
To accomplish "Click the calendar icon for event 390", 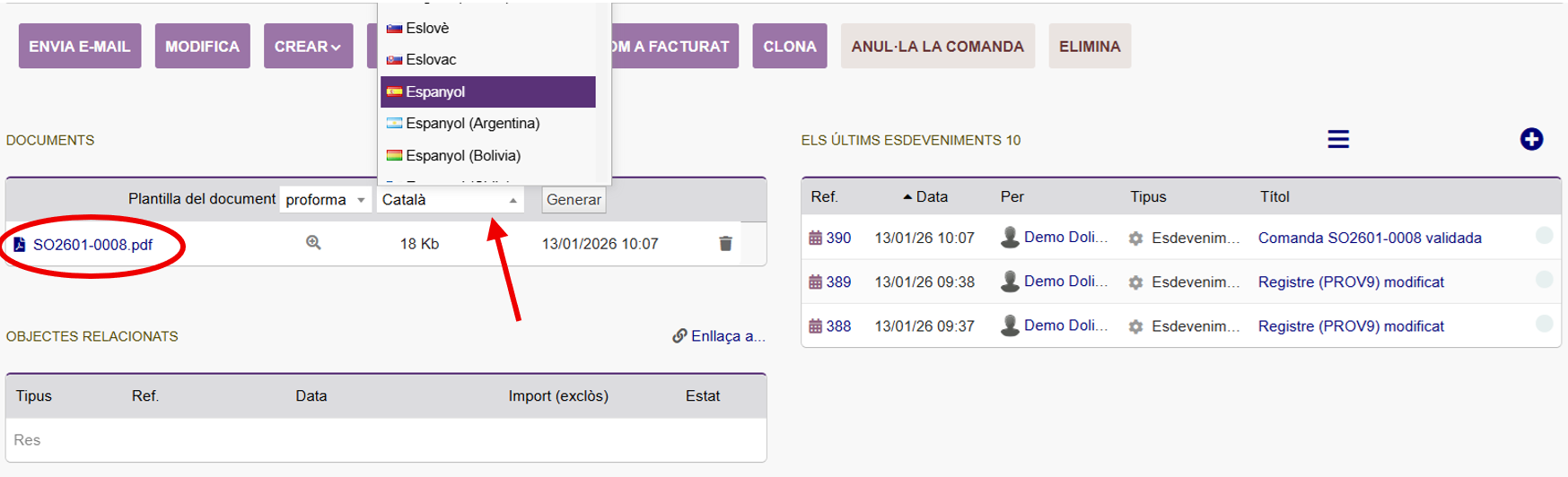I will point(815,238).
